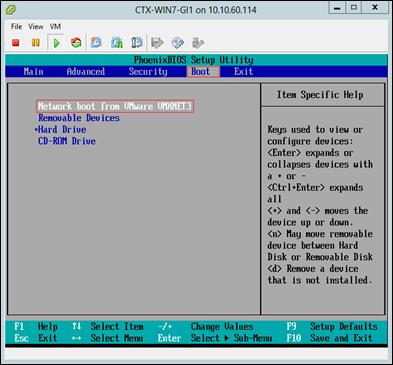
Task: Click the green Power On play icon
Action: 56,43
